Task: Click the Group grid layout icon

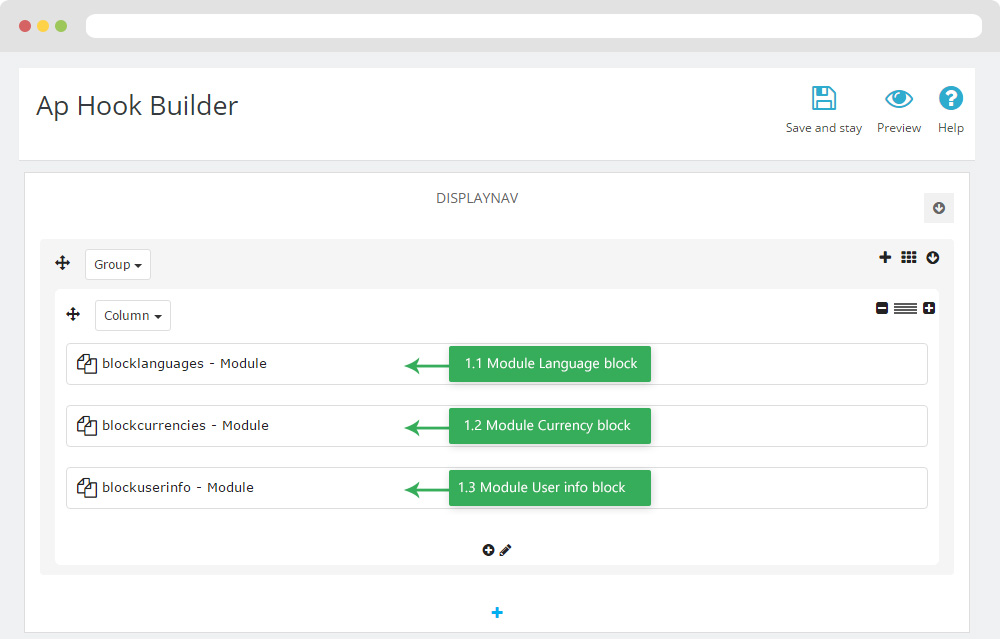Action: pos(908,257)
